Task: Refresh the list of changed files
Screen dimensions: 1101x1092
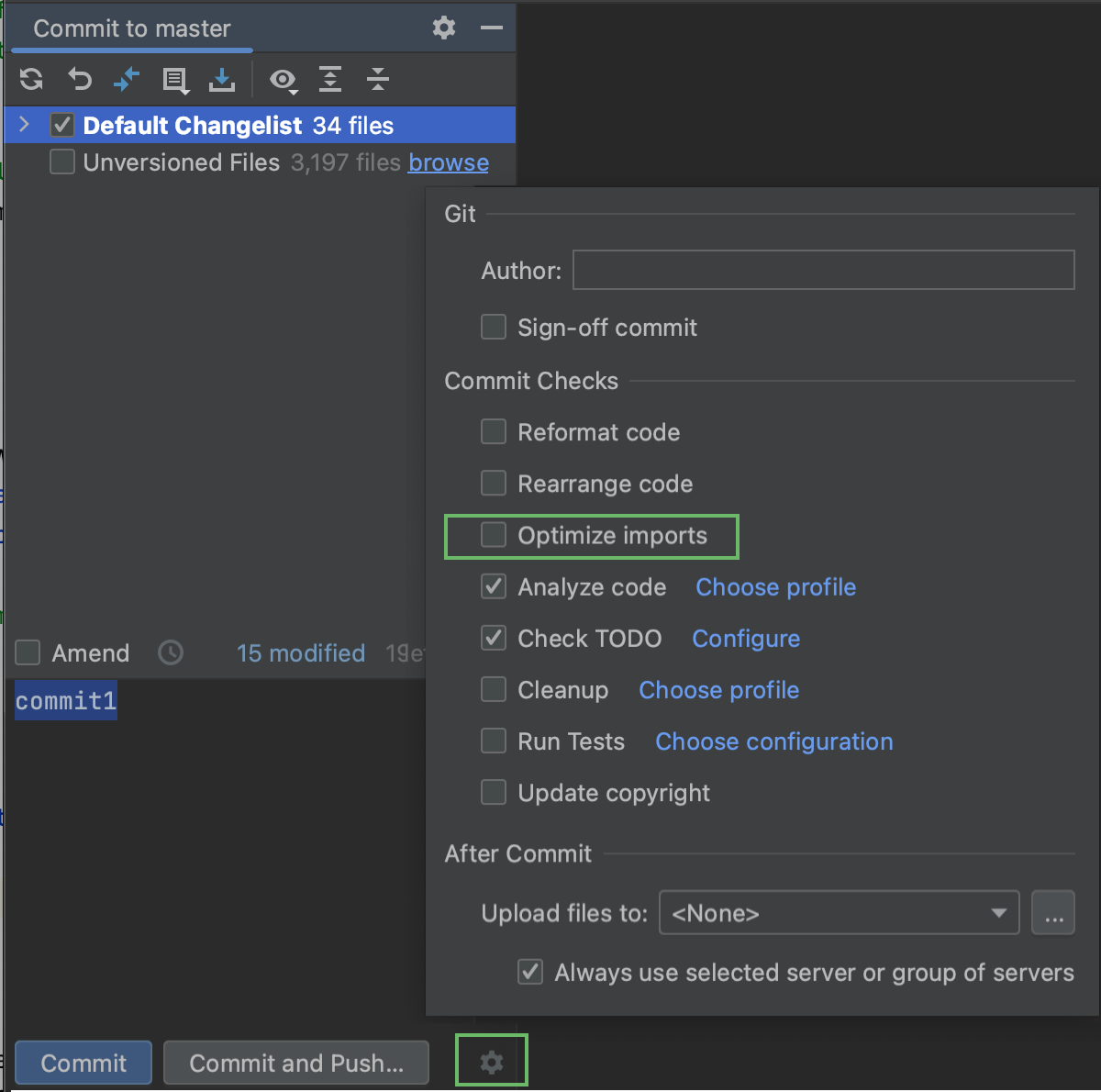Action: coord(30,80)
